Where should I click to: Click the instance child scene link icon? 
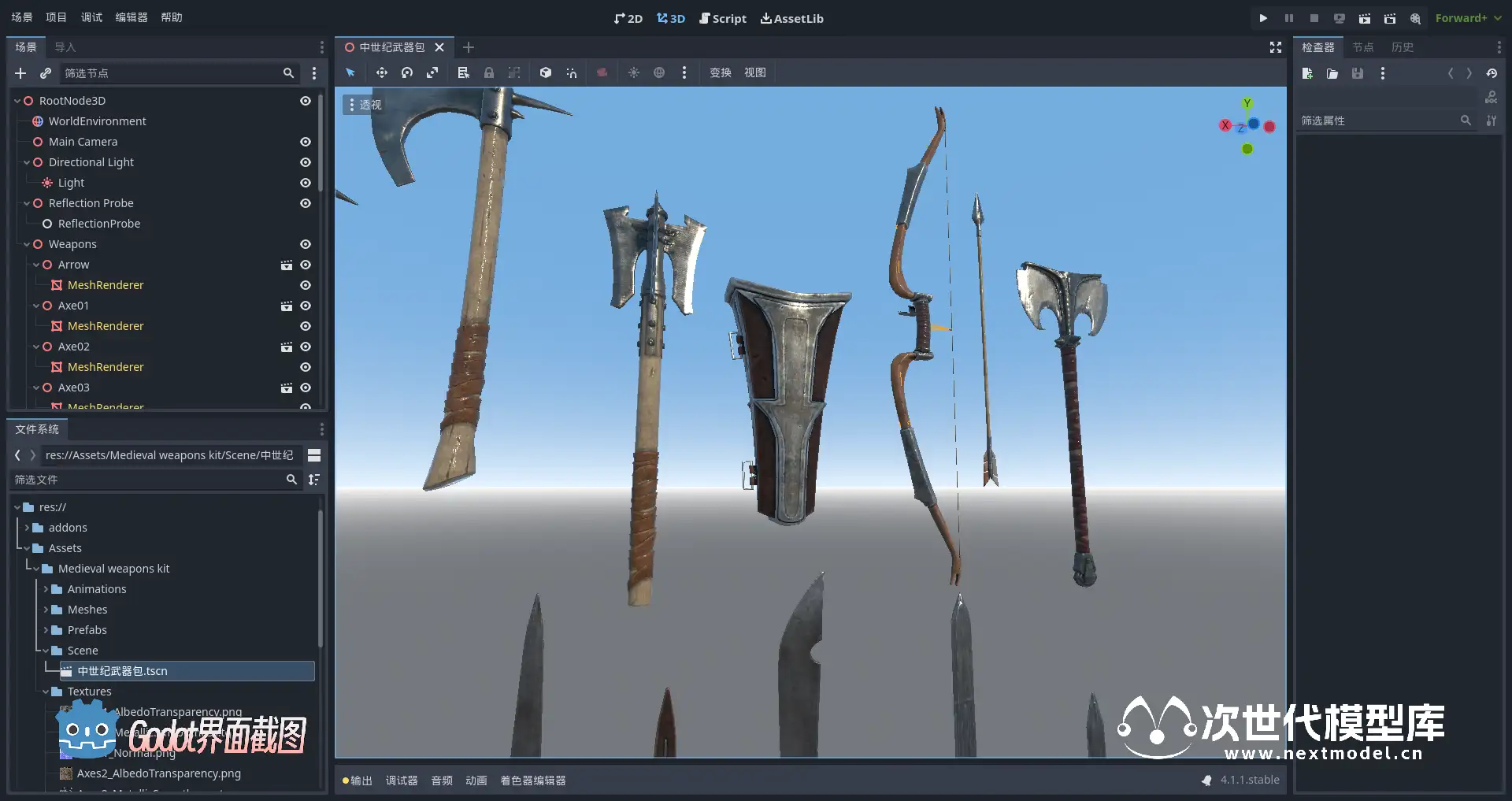point(46,73)
